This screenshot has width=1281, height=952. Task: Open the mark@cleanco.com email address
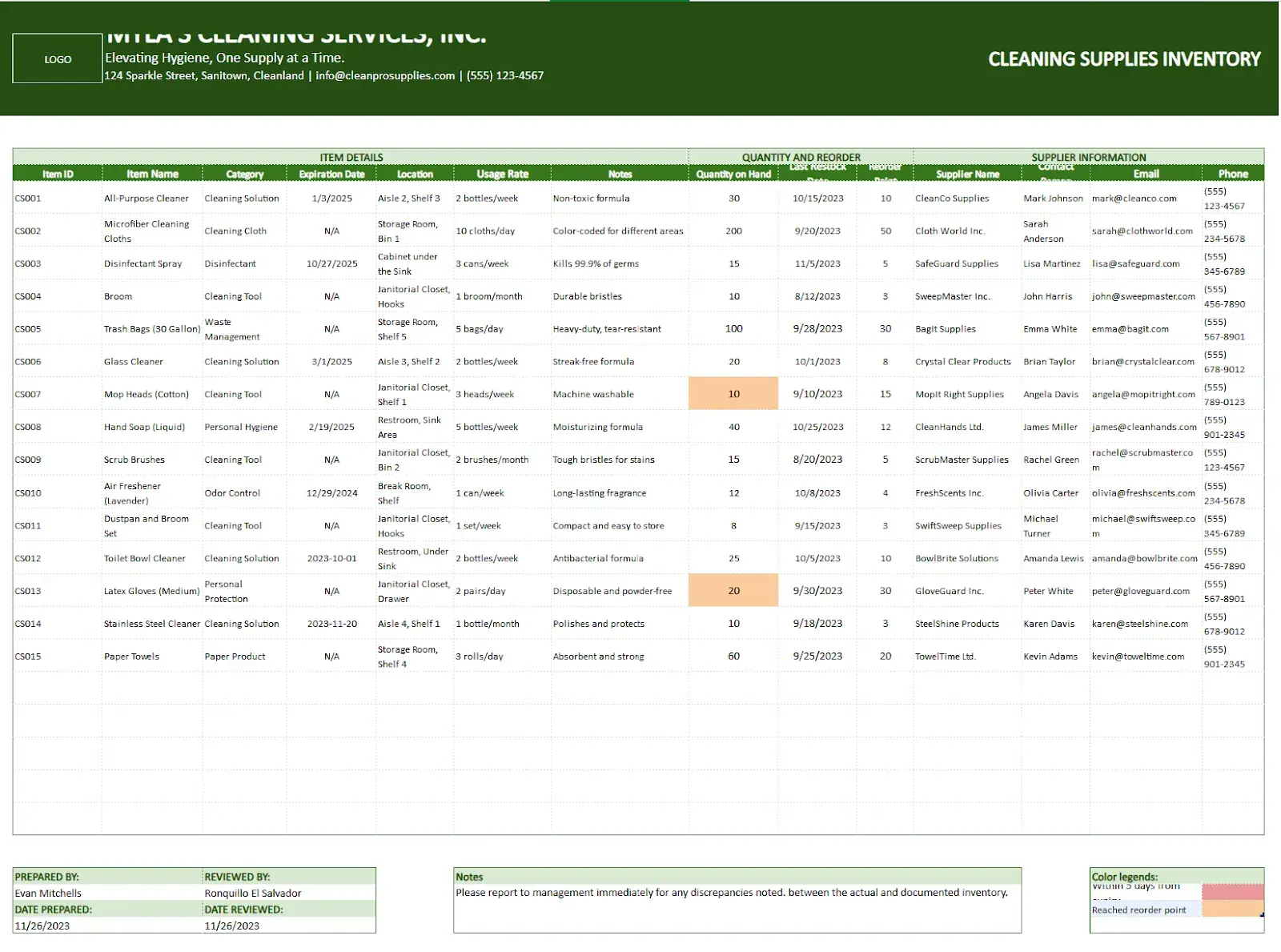pyautogui.click(x=1134, y=199)
